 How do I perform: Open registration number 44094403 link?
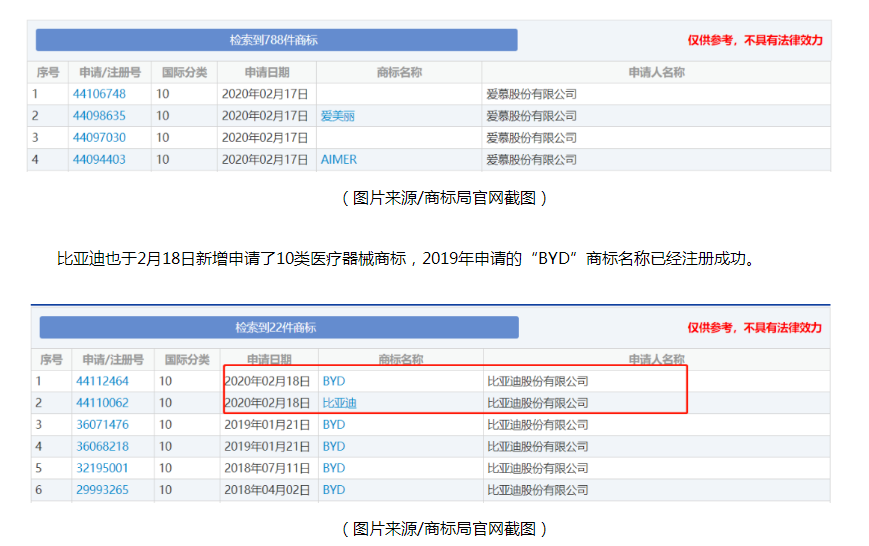[99, 160]
